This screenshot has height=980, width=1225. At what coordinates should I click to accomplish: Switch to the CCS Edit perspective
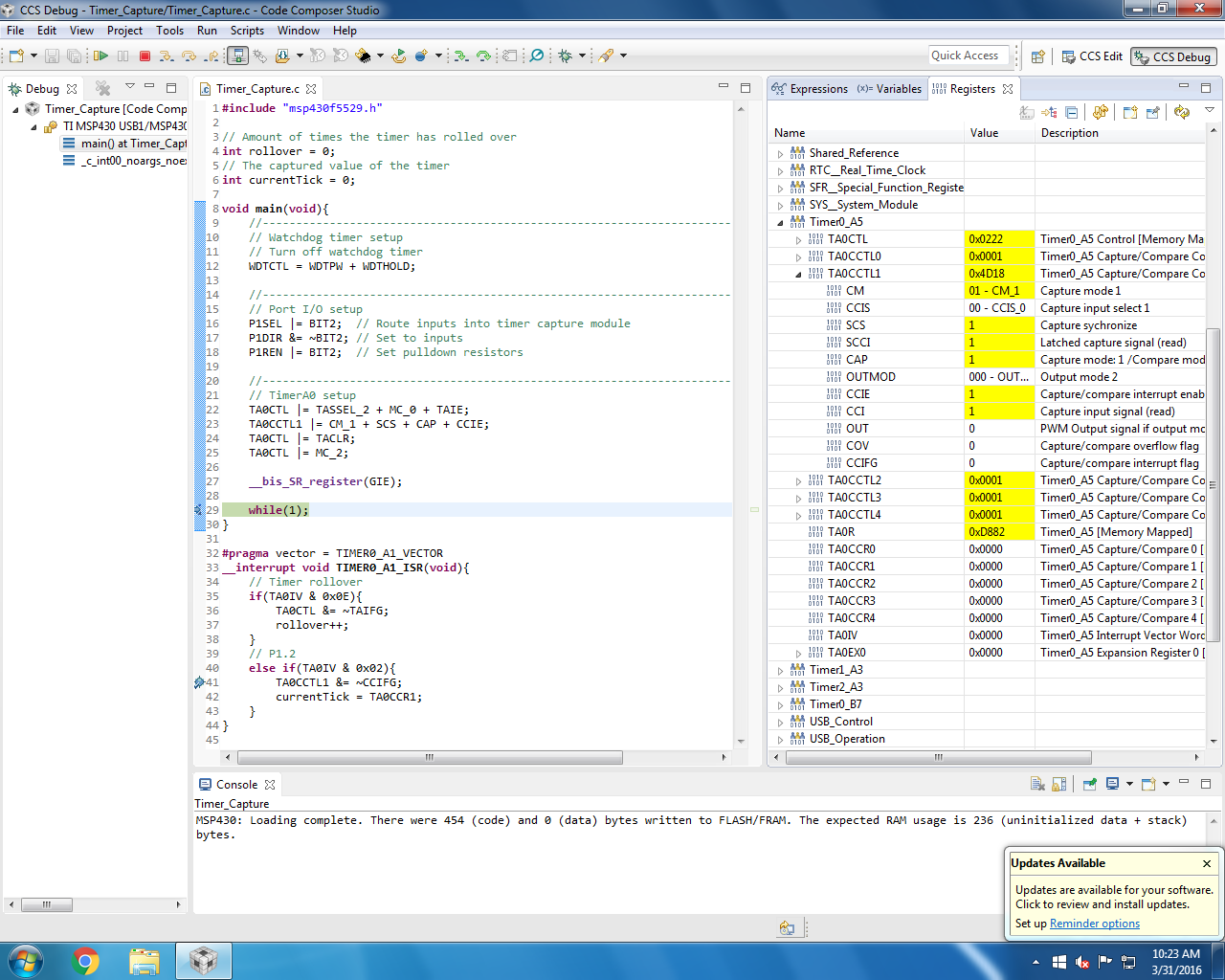pos(1091,56)
